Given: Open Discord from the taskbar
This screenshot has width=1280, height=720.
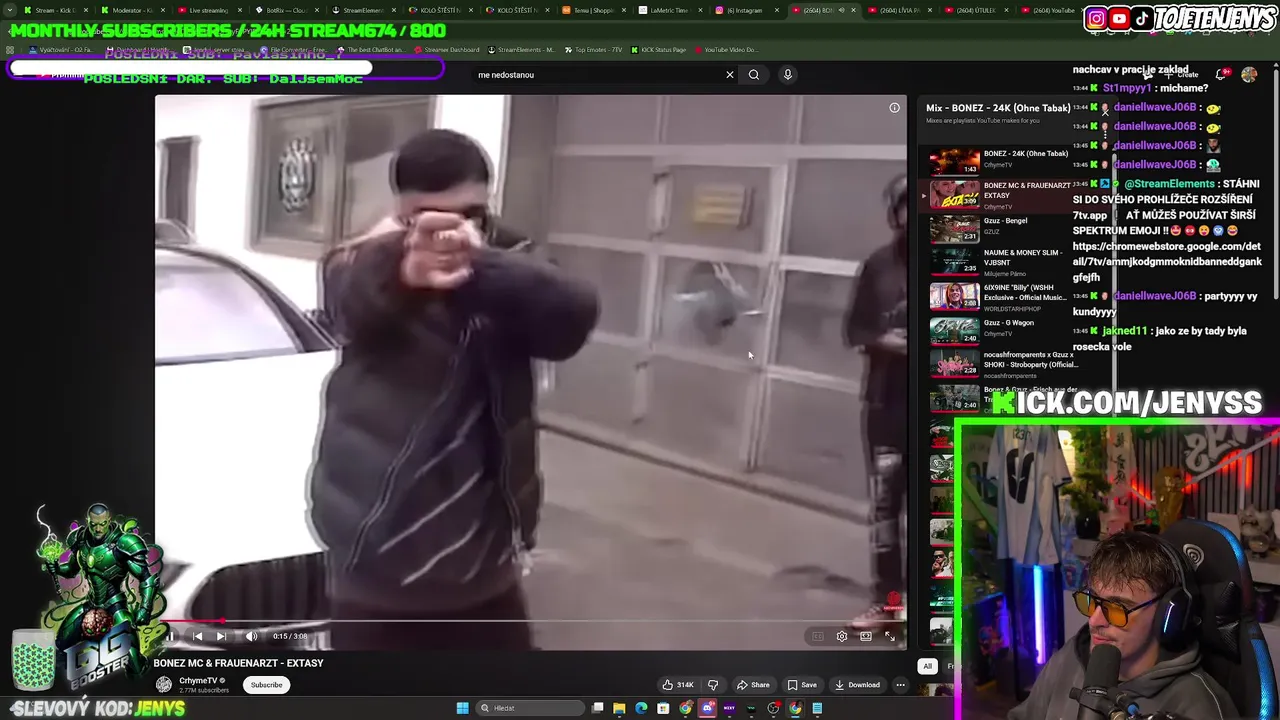Looking at the screenshot, I should [x=707, y=708].
